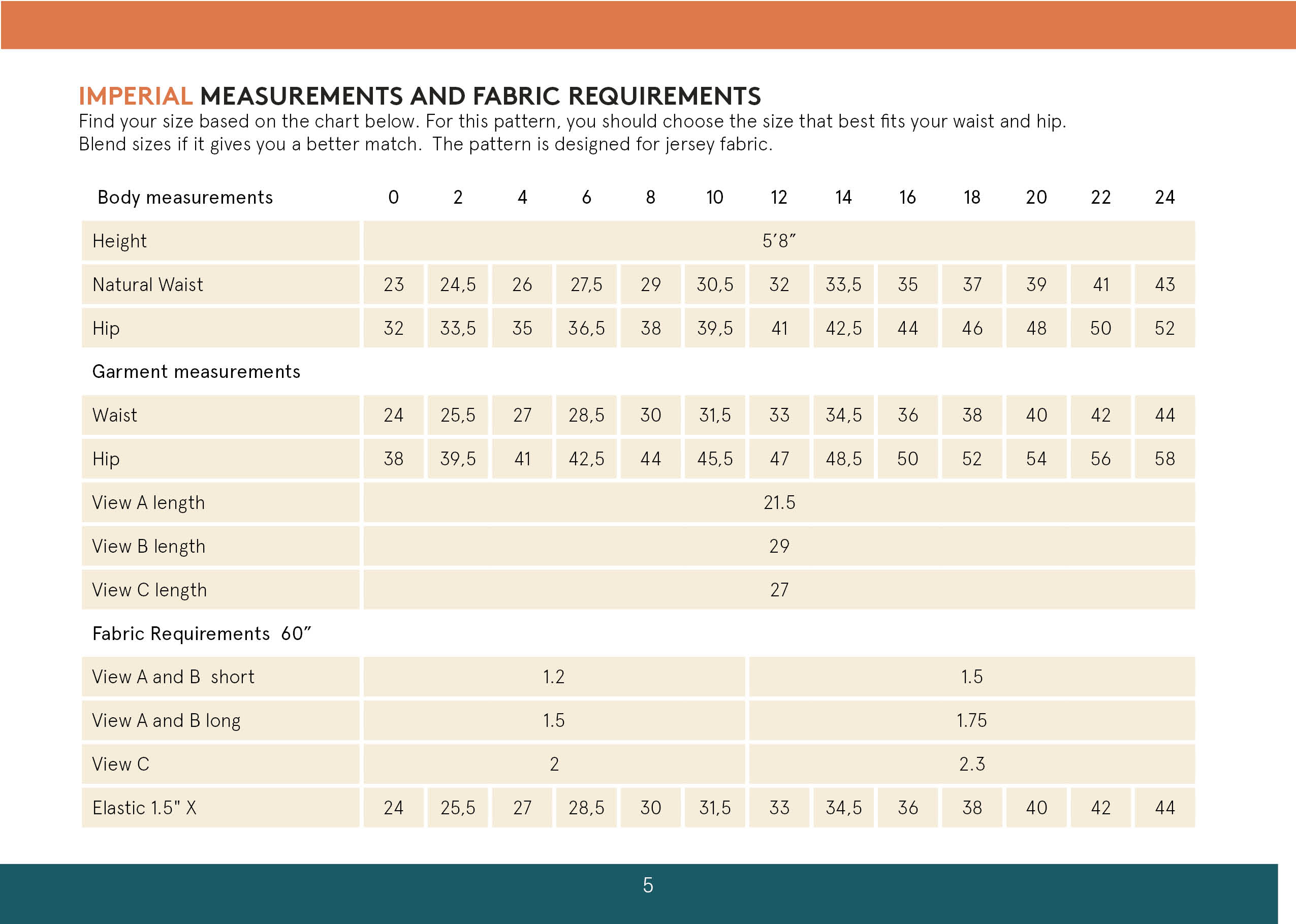Click size column header 0
1296x924 pixels.
coord(394,198)
